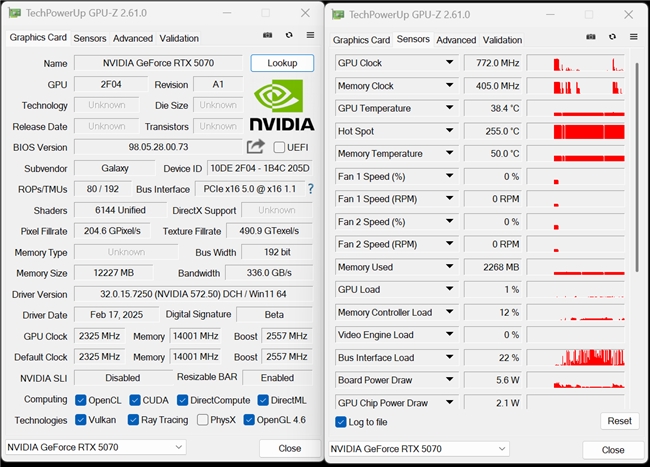Click the BIOS export share icon

256,147
